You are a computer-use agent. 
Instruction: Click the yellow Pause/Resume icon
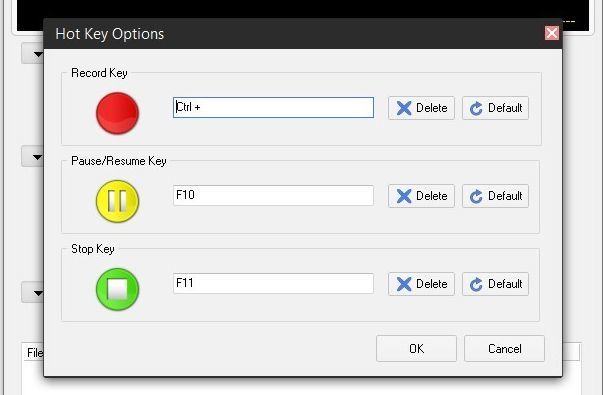[117, 201]
